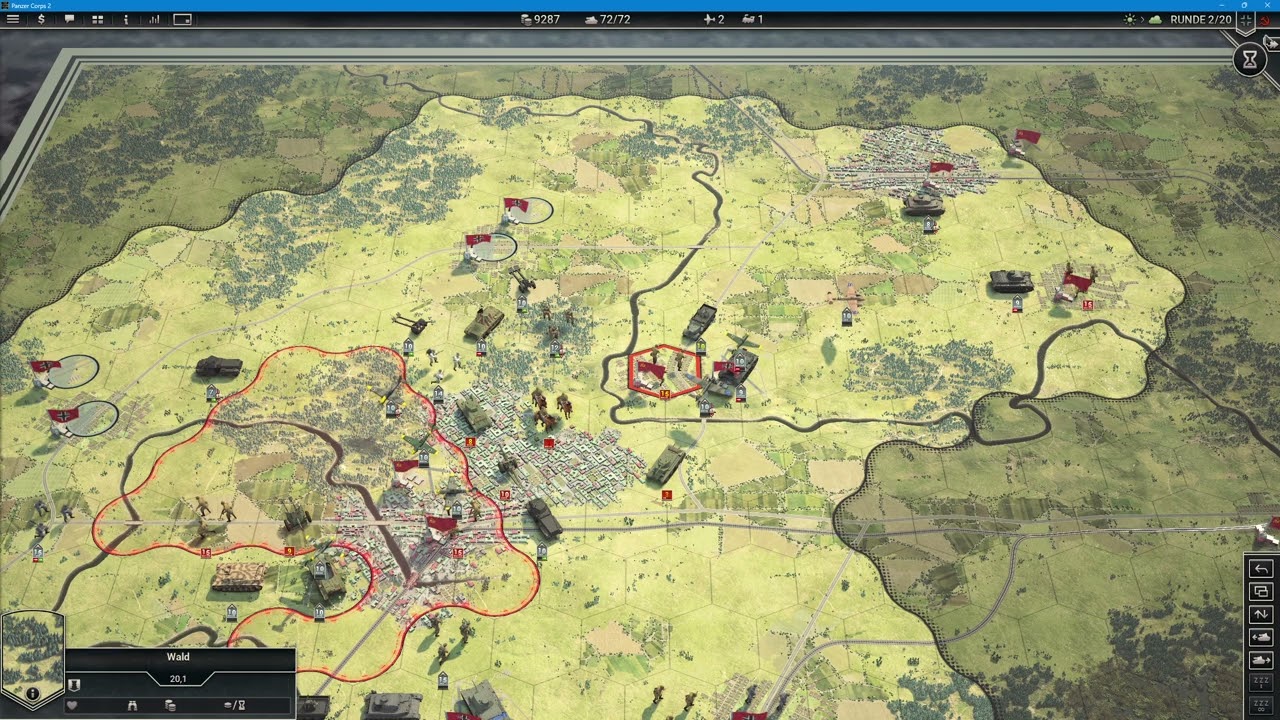Click the heart icon in terrain panel
This screenshot has height=720, width=1280.
72,706
